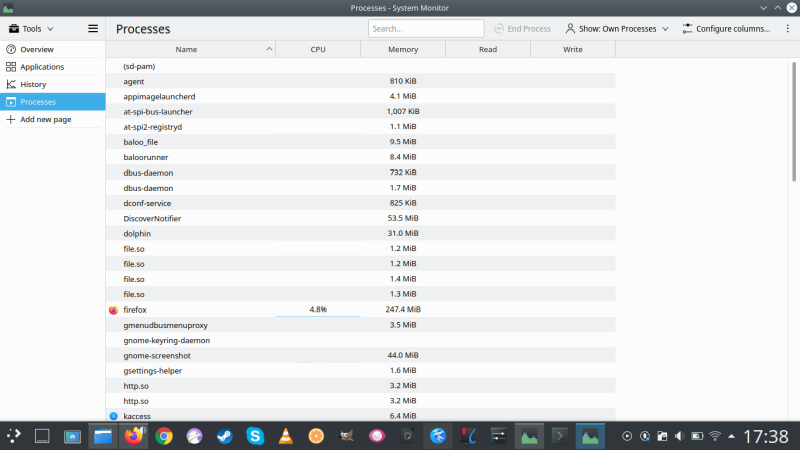Switch to the active System Monitor taskbar entry
The width and height of the screenshot is (800, 450).
tap(590, 436)
